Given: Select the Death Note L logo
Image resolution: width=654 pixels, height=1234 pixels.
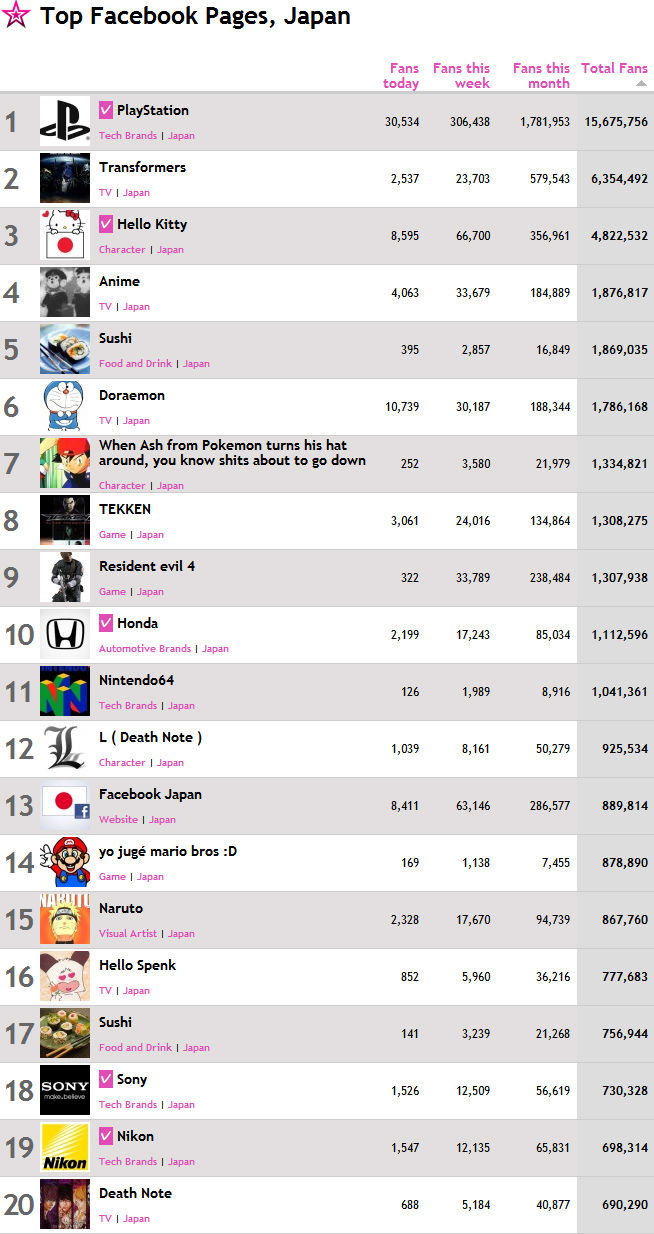Looking at the screenshot, I should point(65,749).
